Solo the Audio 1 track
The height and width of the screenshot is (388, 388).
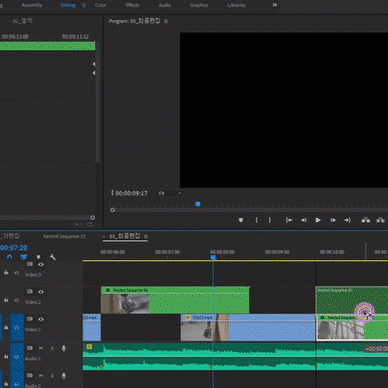coord(52,348)
